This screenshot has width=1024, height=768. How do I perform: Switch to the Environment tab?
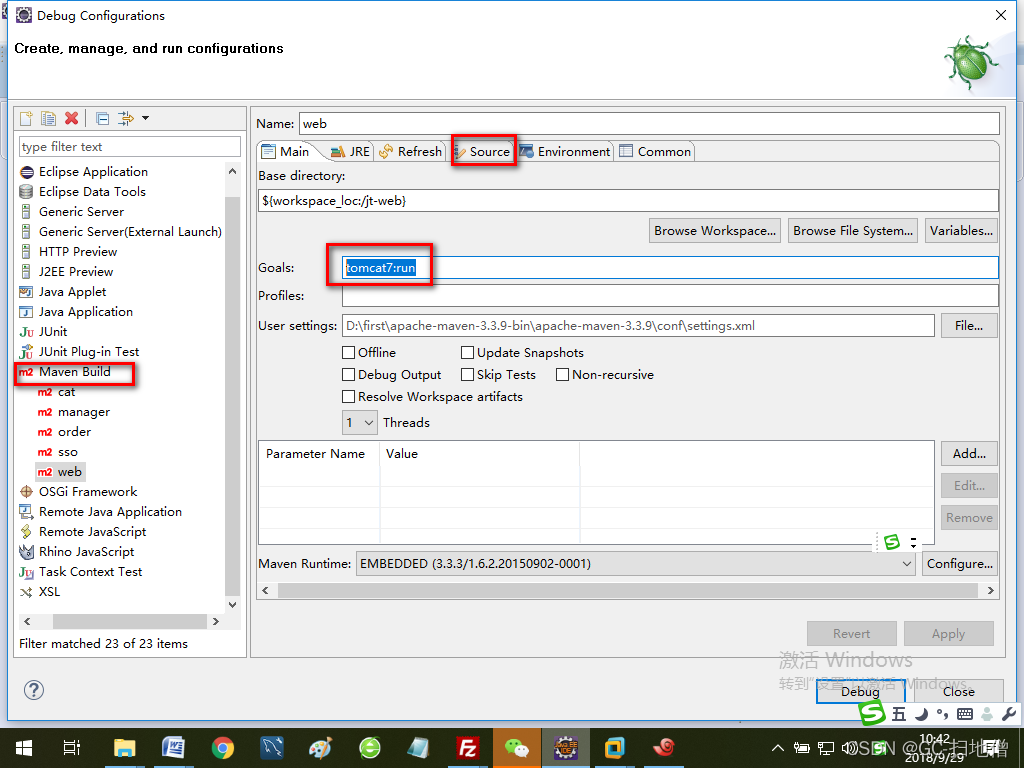click(565, 152)
